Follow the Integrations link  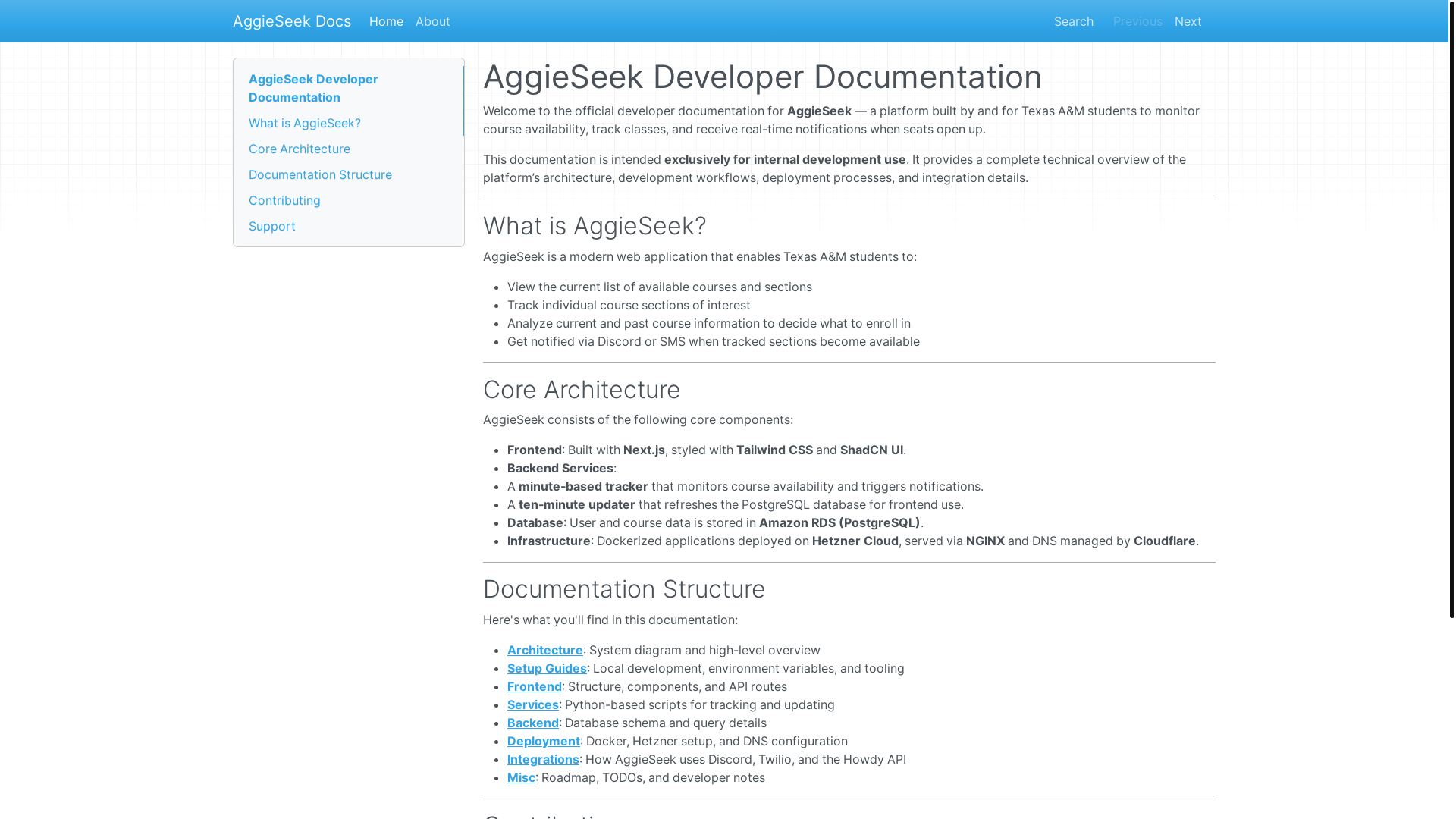[543, 759]
